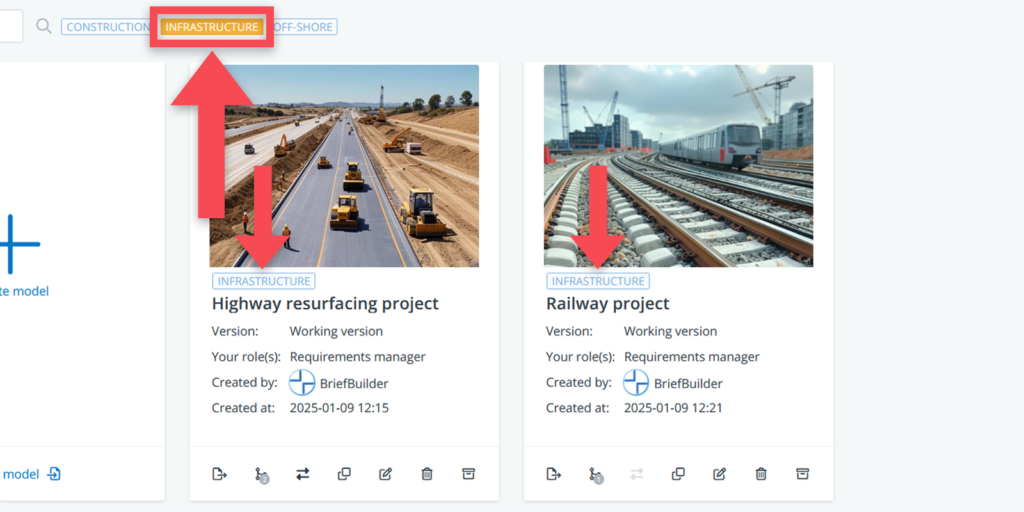This screenshot has height=512, width=1024.
Task: Delete the Highway resurfacing project
Action: (427, 474)
